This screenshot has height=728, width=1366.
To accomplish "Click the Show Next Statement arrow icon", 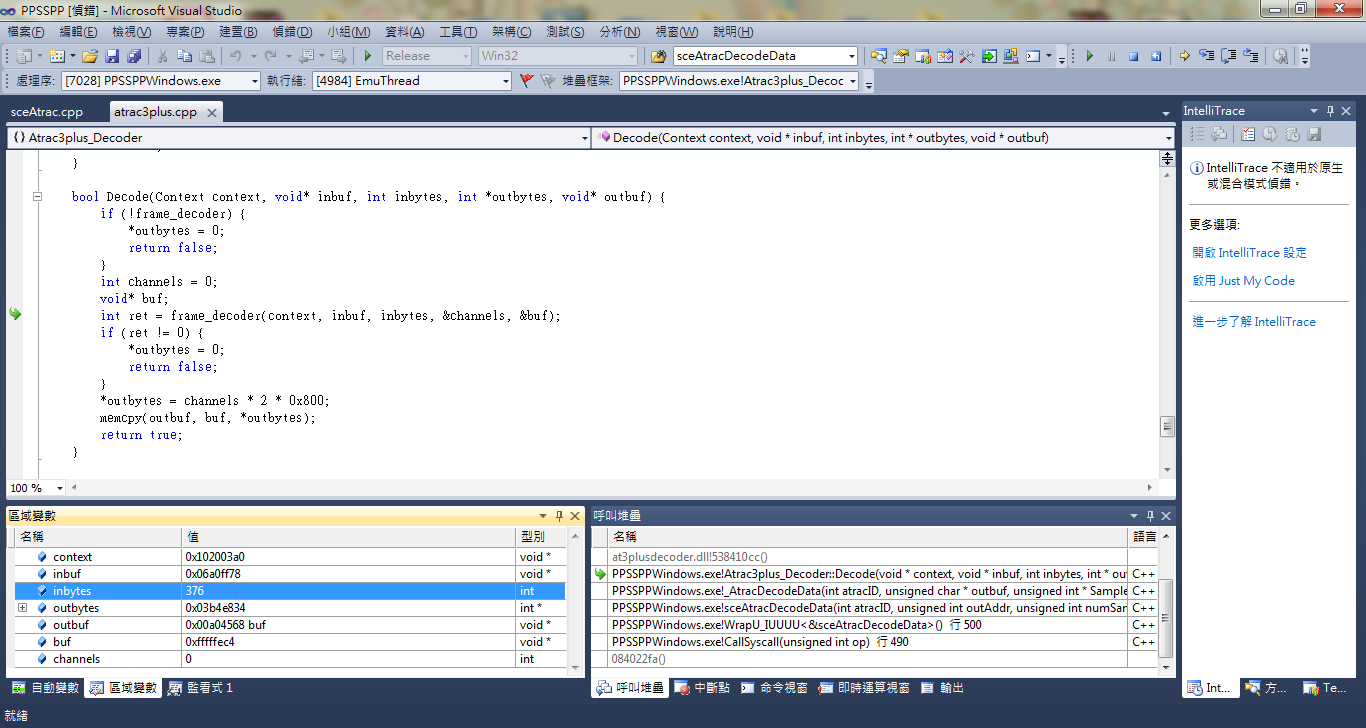I will 1185,56.
